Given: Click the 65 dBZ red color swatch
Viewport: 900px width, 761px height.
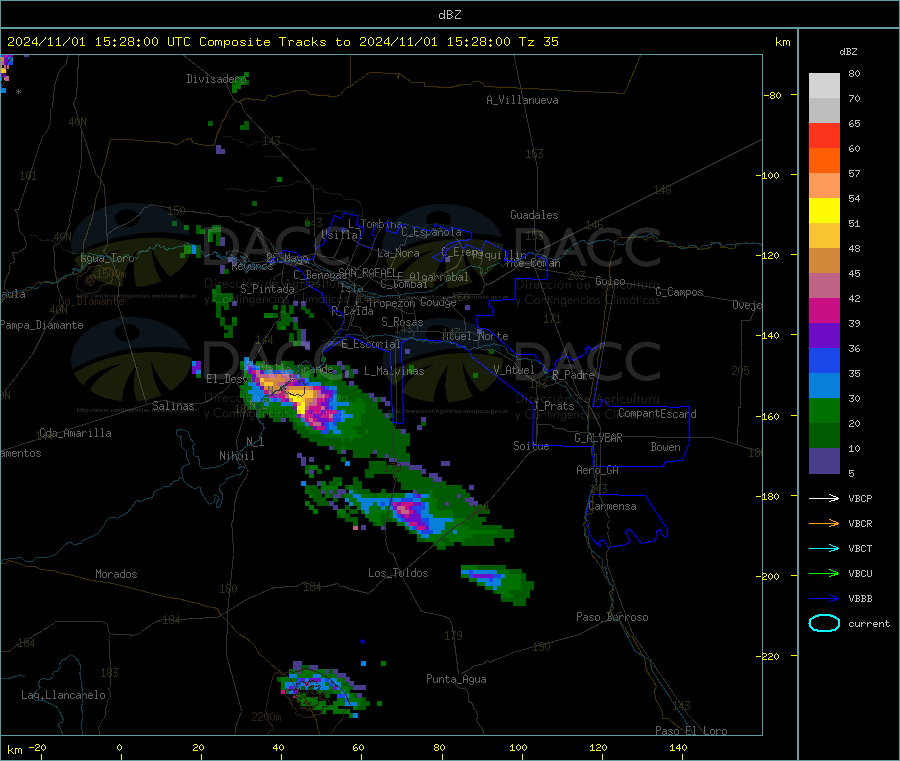Looking at the screenshot, I should (x=824, y=135).
